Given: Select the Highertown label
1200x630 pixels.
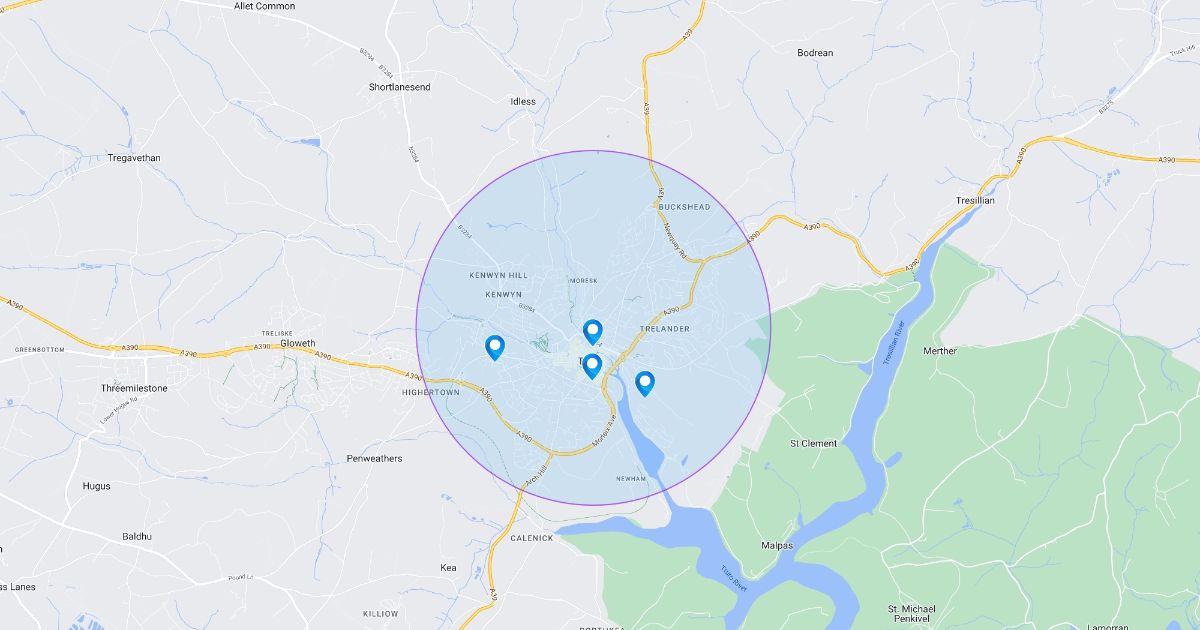Looking at the screenshot, I should pyautogui.click(x=430, y=392).
